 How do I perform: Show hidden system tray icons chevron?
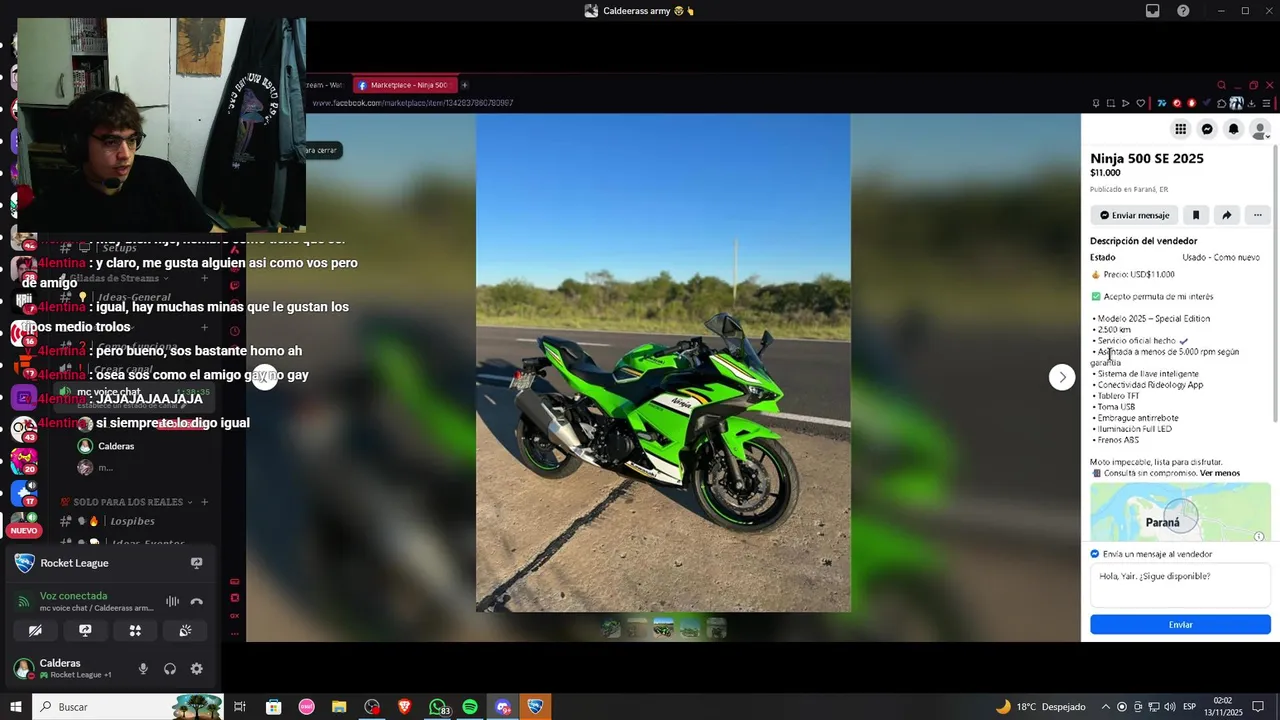(1105, 707)
